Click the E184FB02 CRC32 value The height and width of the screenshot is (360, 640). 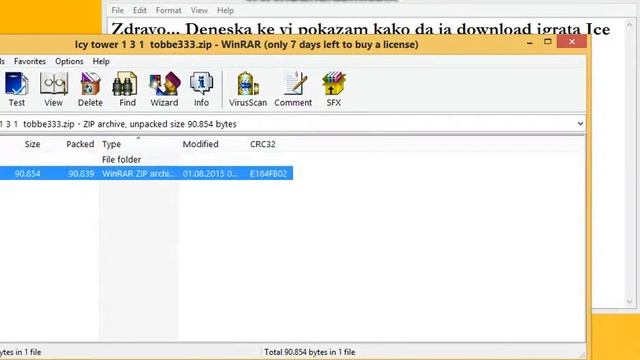268,173
